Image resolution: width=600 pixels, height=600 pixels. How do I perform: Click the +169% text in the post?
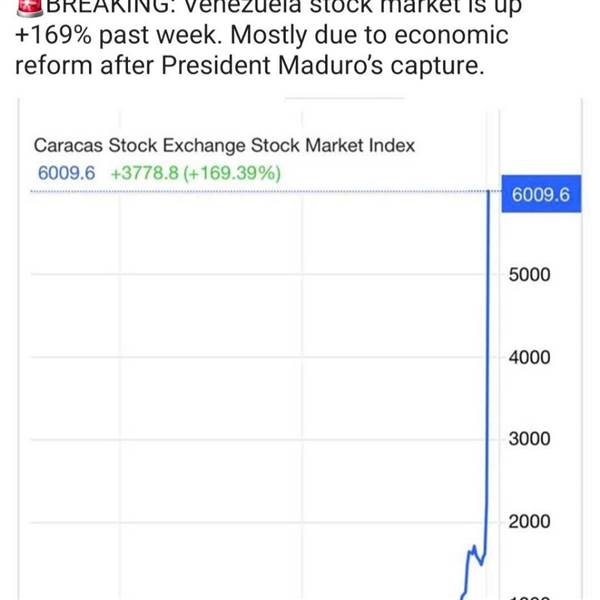53,36
